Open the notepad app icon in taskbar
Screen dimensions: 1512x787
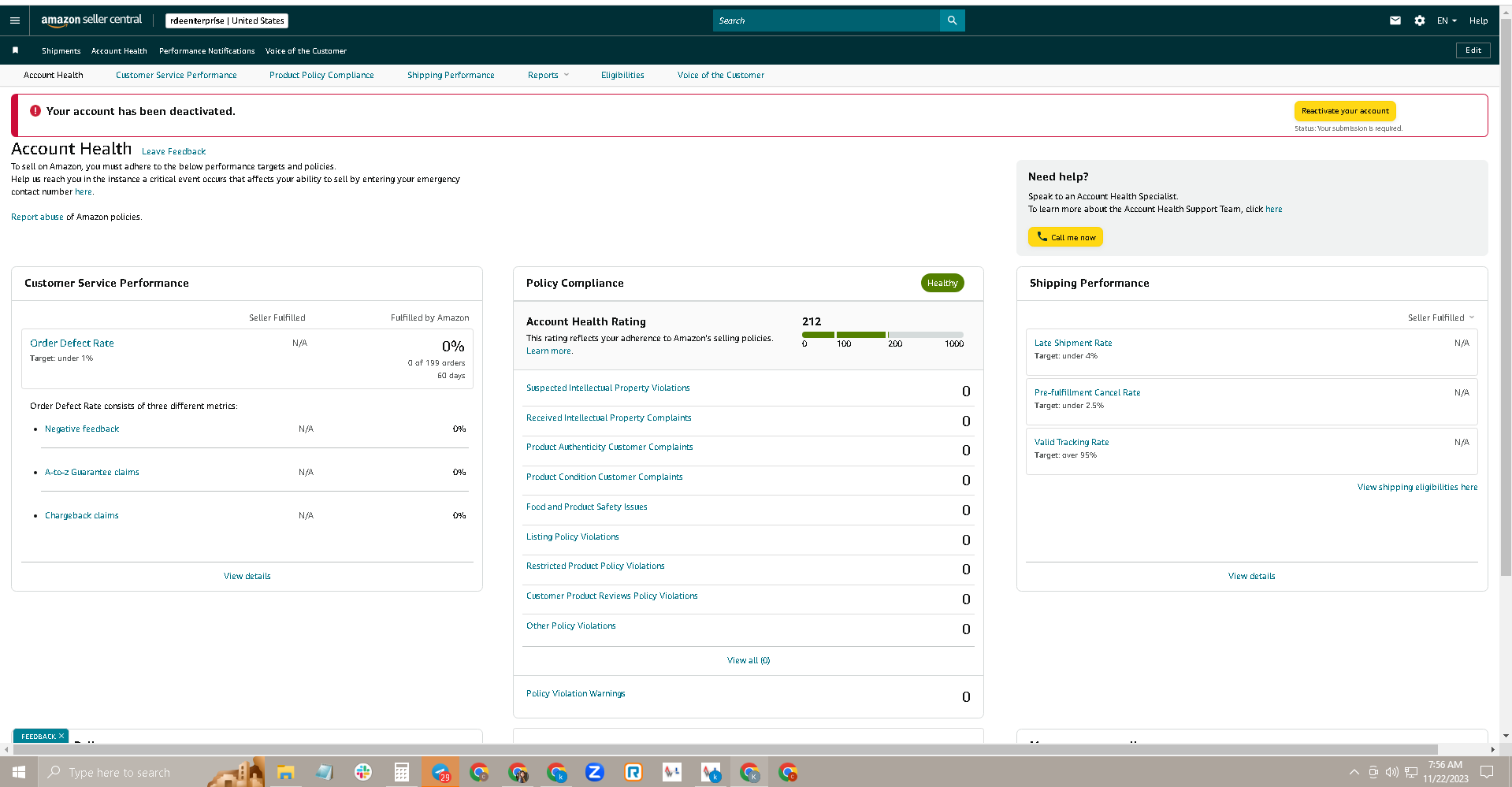tap(324, 772)
